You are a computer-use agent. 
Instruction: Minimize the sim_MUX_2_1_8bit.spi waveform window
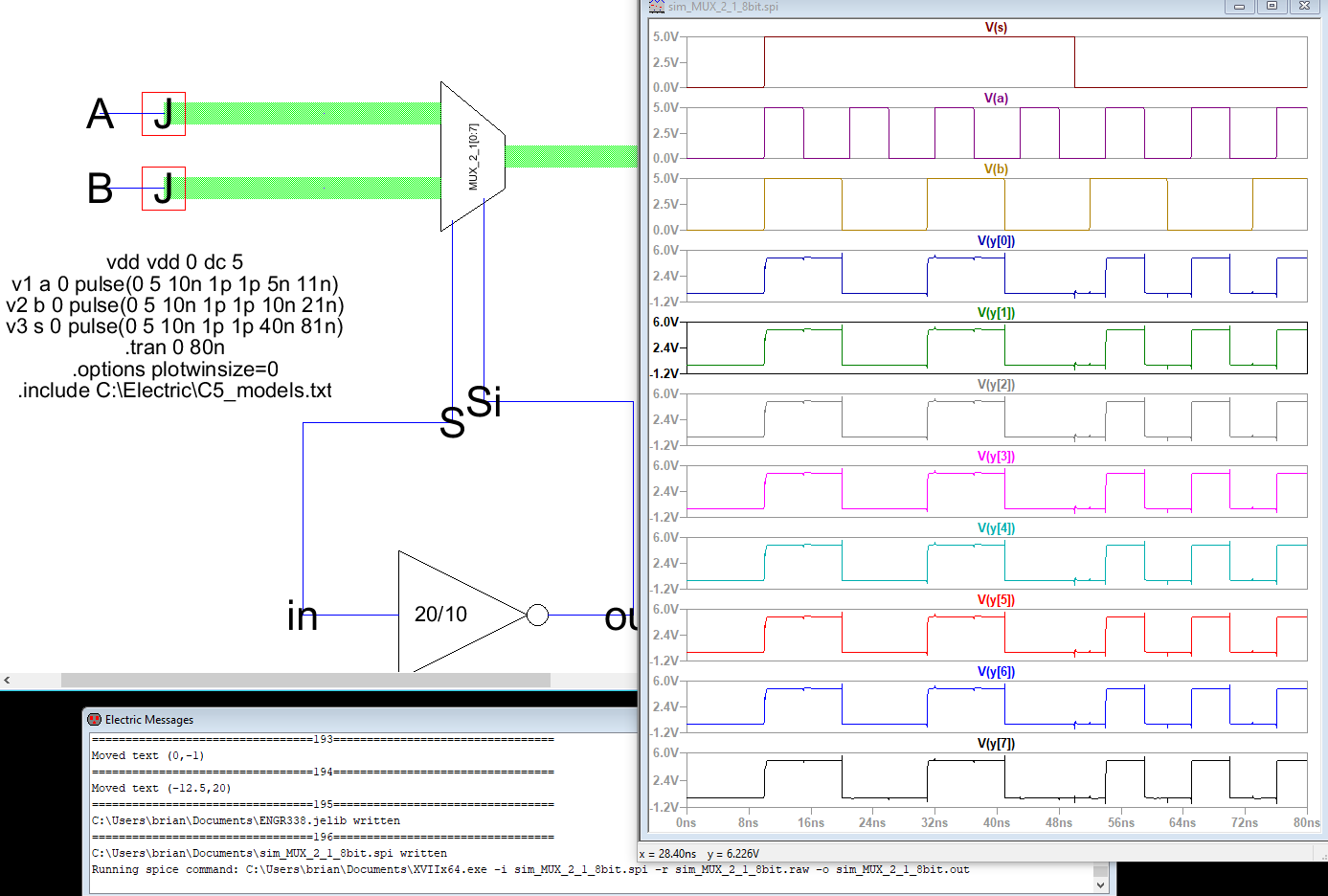tap(1239, 7)
